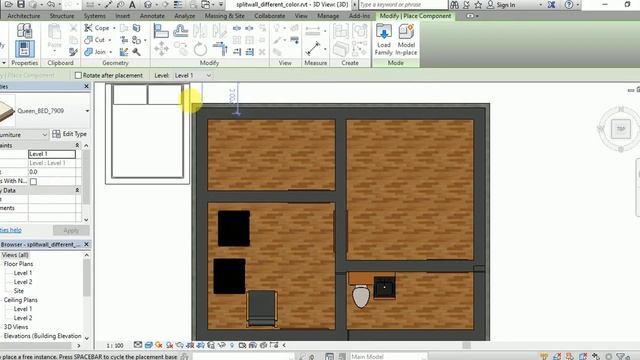
Task: Open the Sign In dropdown
Action: click(540, 5)
